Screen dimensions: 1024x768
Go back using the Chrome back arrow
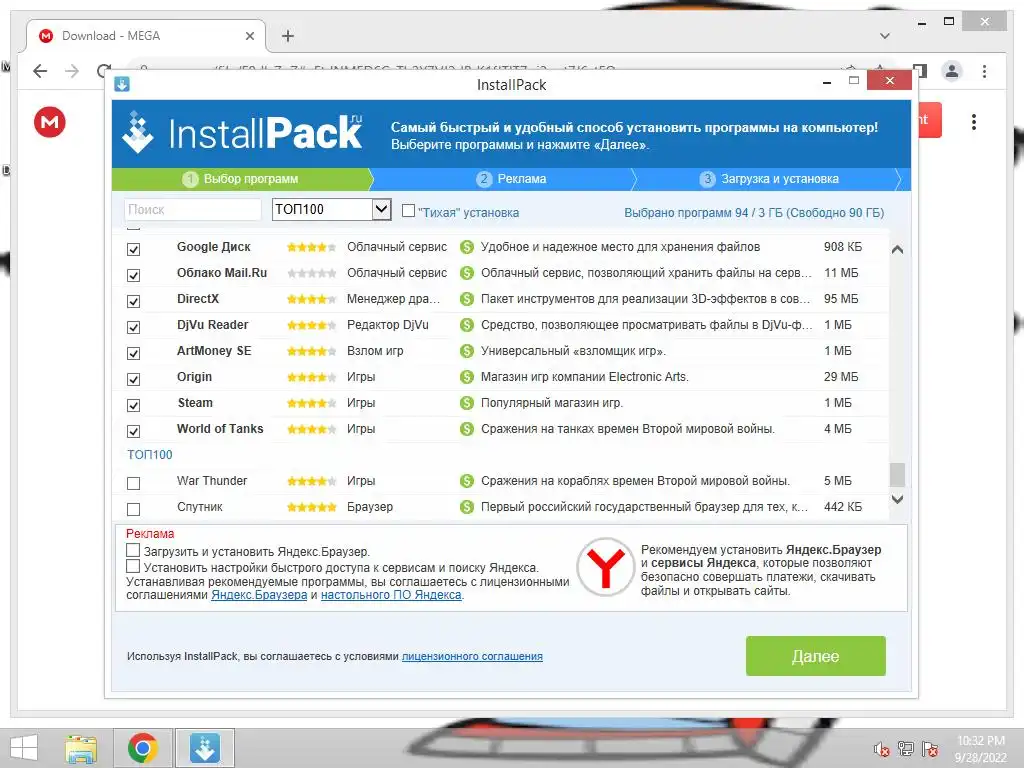click(x=40, y=71)
